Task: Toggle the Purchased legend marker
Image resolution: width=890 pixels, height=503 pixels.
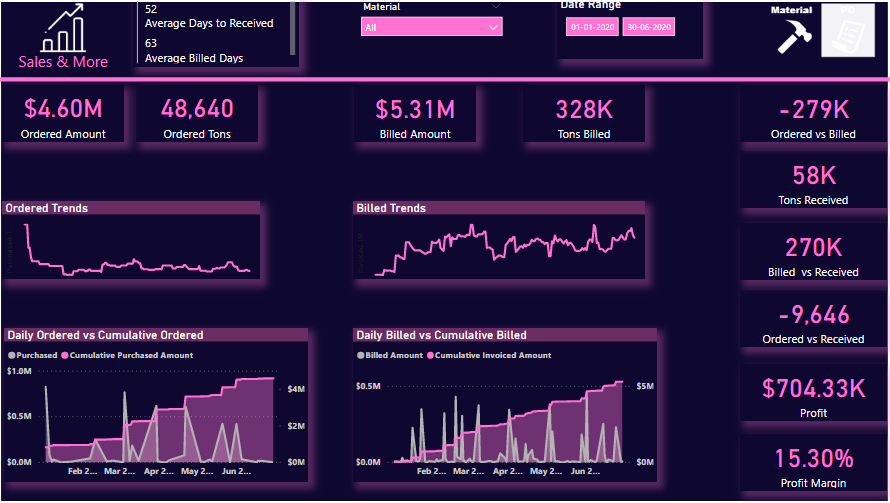Action: point(12,355)
